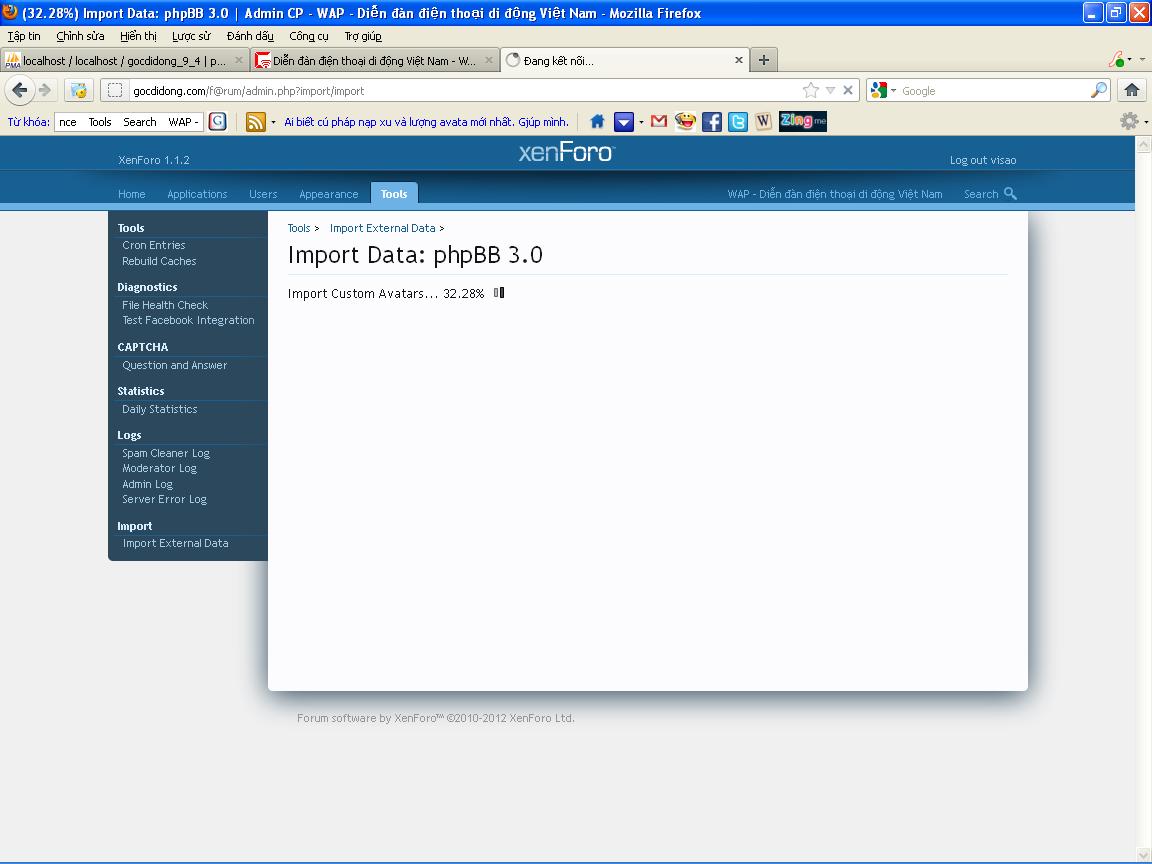This screenshot has height=864, width=1152.
Task: Click the orange RSS feed icon
Action: point(256,121)
